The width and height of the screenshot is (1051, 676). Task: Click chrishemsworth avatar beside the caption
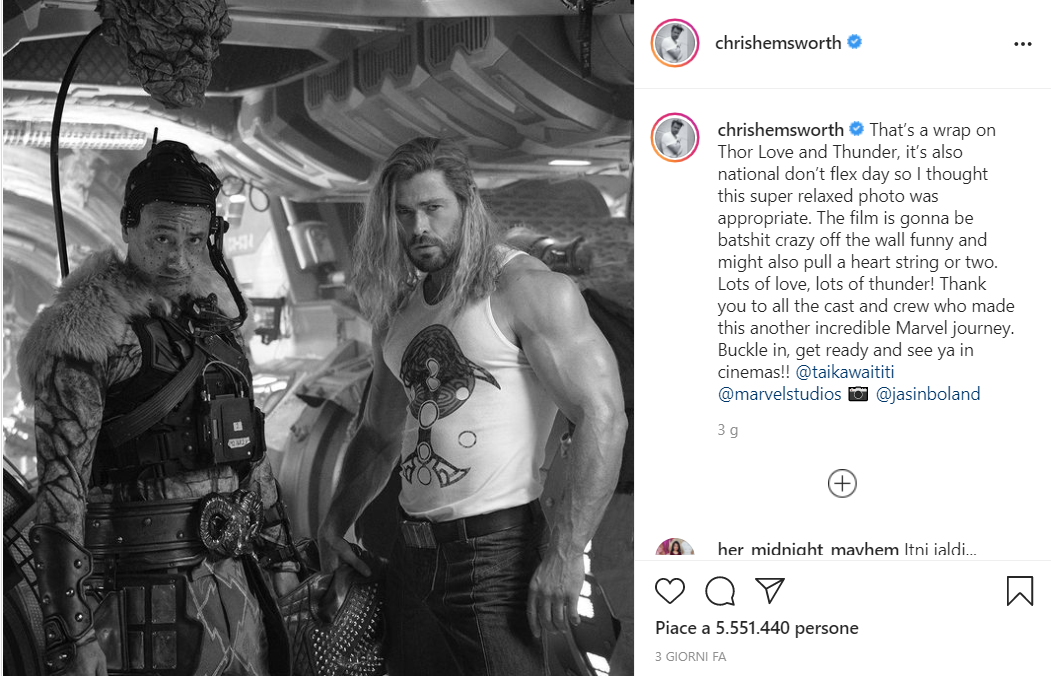click(675, 137)
